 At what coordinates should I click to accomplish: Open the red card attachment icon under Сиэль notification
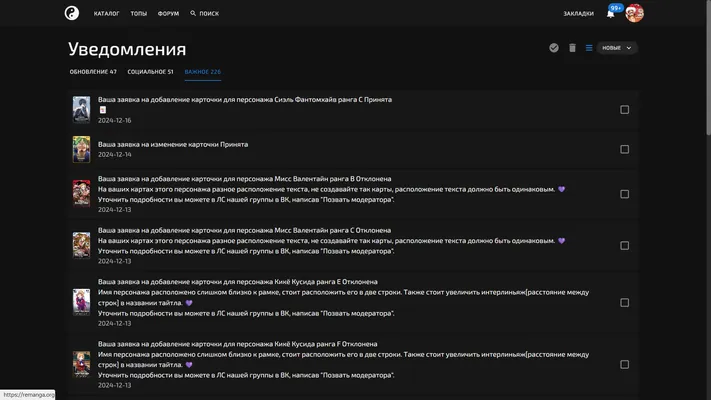tap(103, 110)
